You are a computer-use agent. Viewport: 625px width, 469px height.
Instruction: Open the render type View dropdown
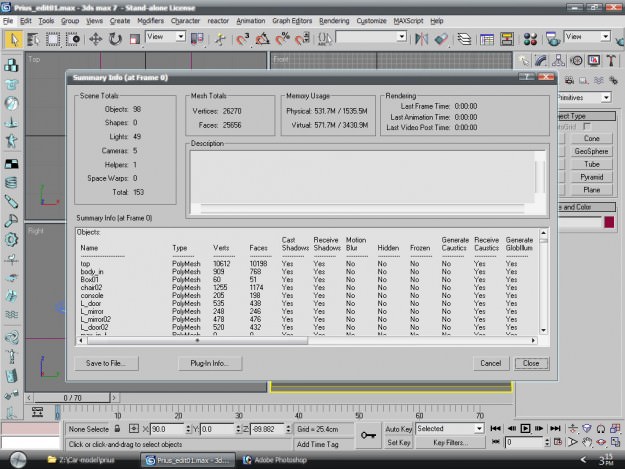588,37
